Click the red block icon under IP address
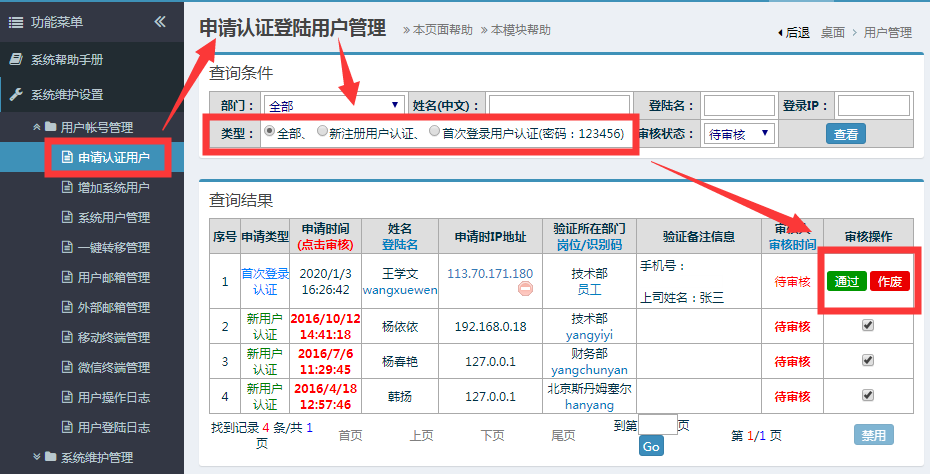Viewport: 930px width, 474px height. click(525, 289)
